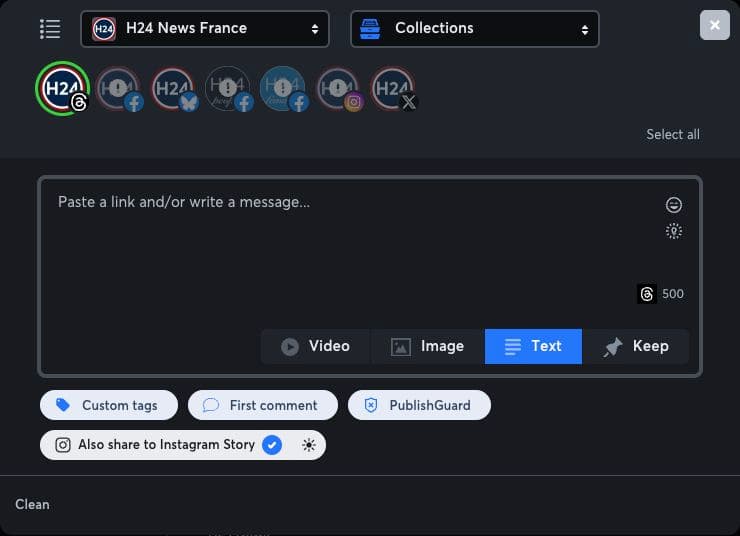Toggle the third Facebook account with blue avatar

coord(284,89)
